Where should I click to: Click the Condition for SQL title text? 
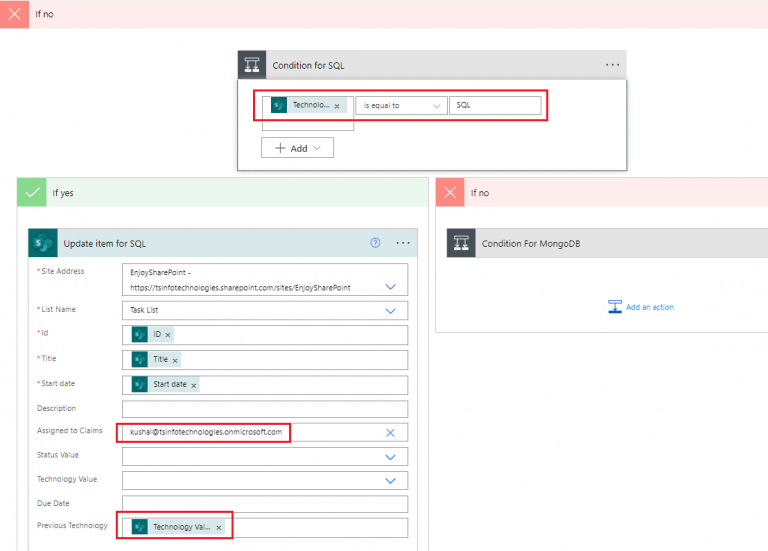[308, 65]
